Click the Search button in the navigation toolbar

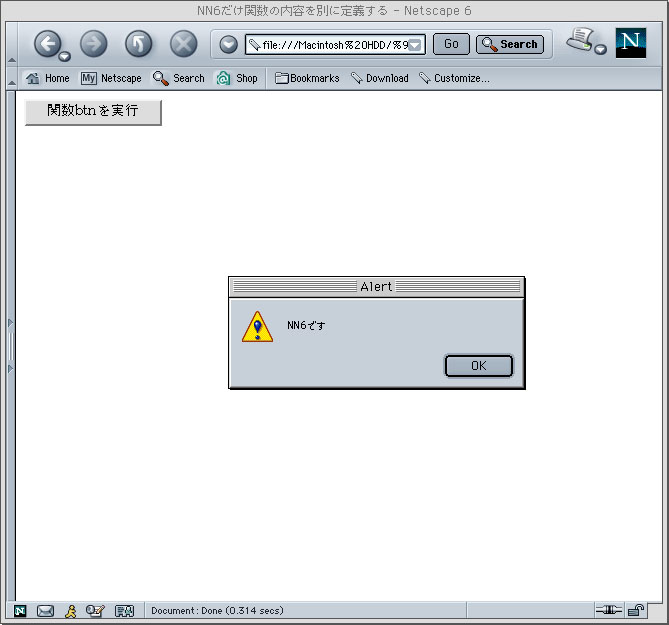click(x=510, y=44)
